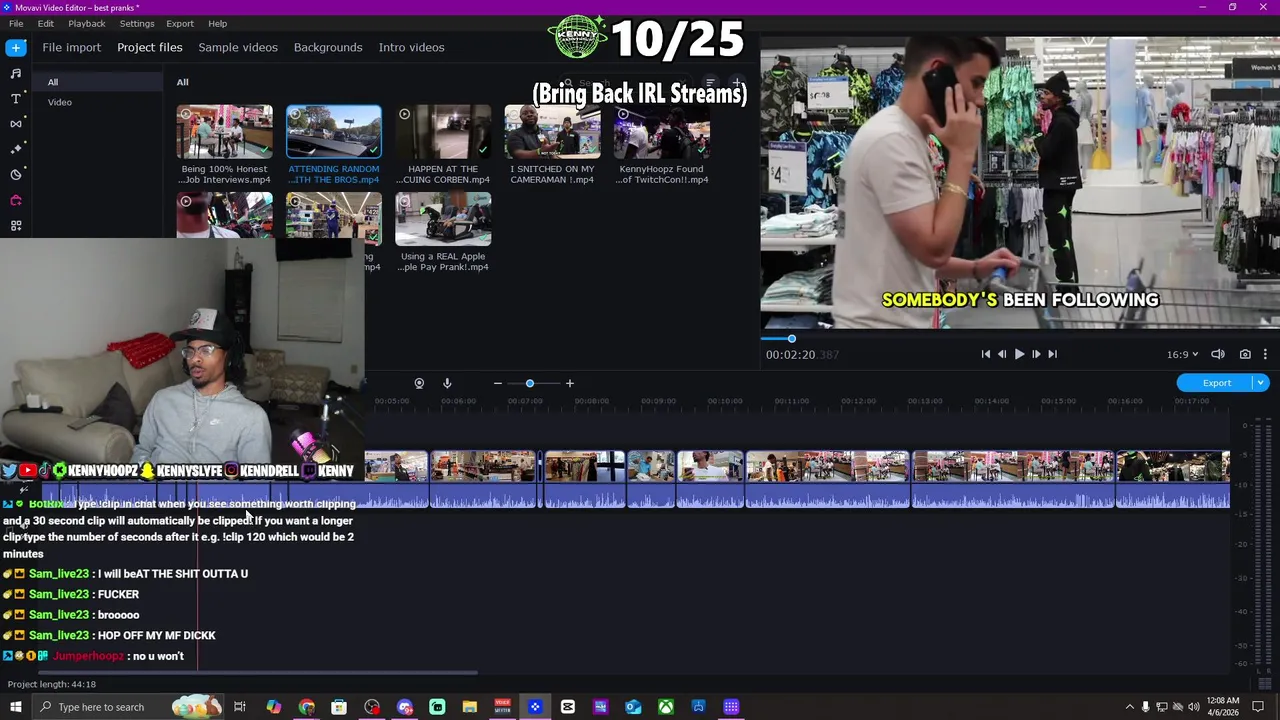Take a snapshot with the camera icon
This screenshot has height=720, width=1280.
tap(1245, 354)
